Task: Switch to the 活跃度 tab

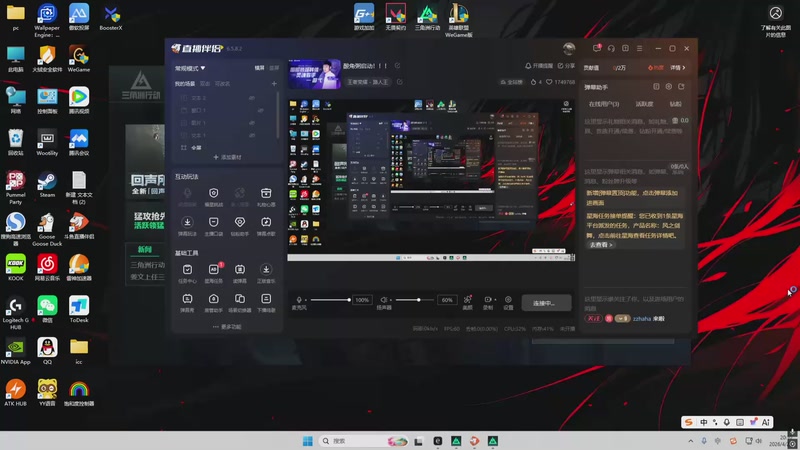Action: pos(644,104)
